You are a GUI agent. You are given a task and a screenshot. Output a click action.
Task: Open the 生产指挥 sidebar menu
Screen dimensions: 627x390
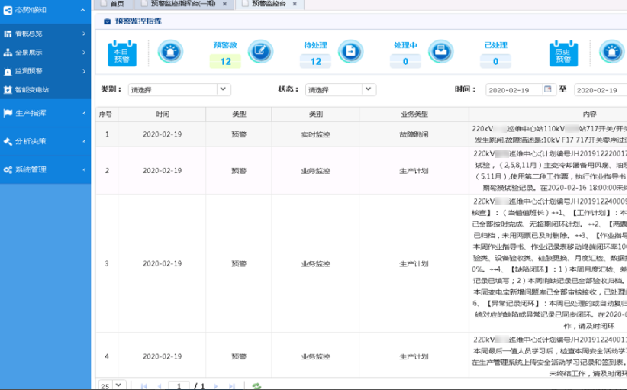point(46,113)
